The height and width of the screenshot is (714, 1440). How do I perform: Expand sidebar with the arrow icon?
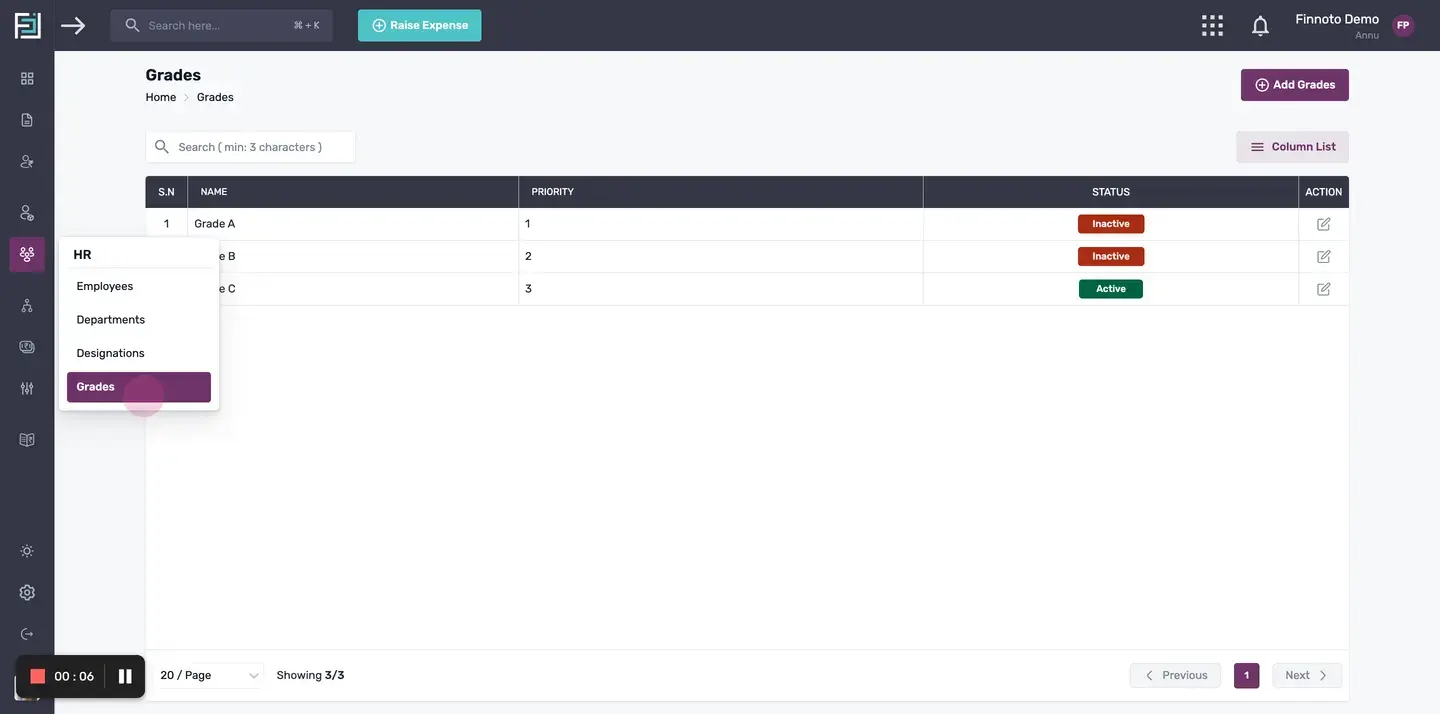pos(73,25)
